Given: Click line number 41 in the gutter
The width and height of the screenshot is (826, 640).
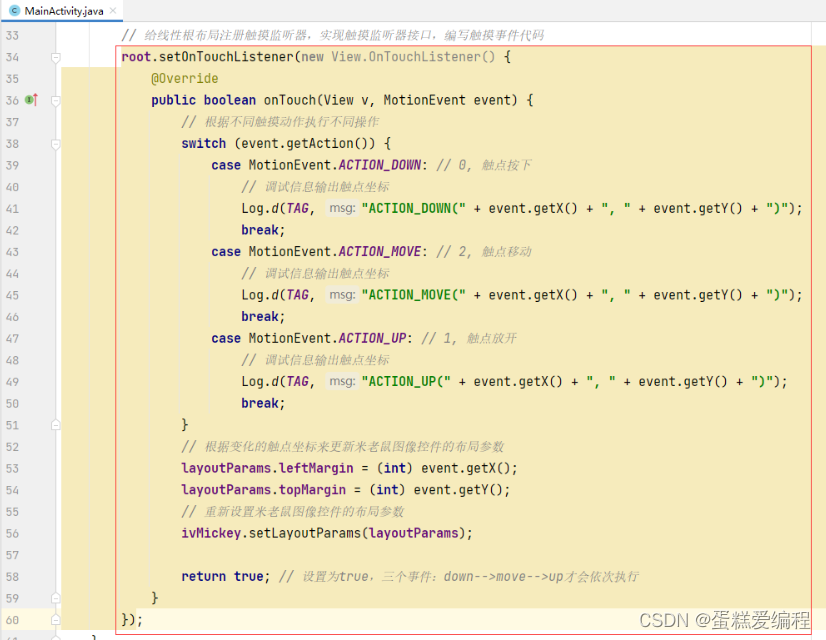Looking at the screenshot, I should click(12, 209).
